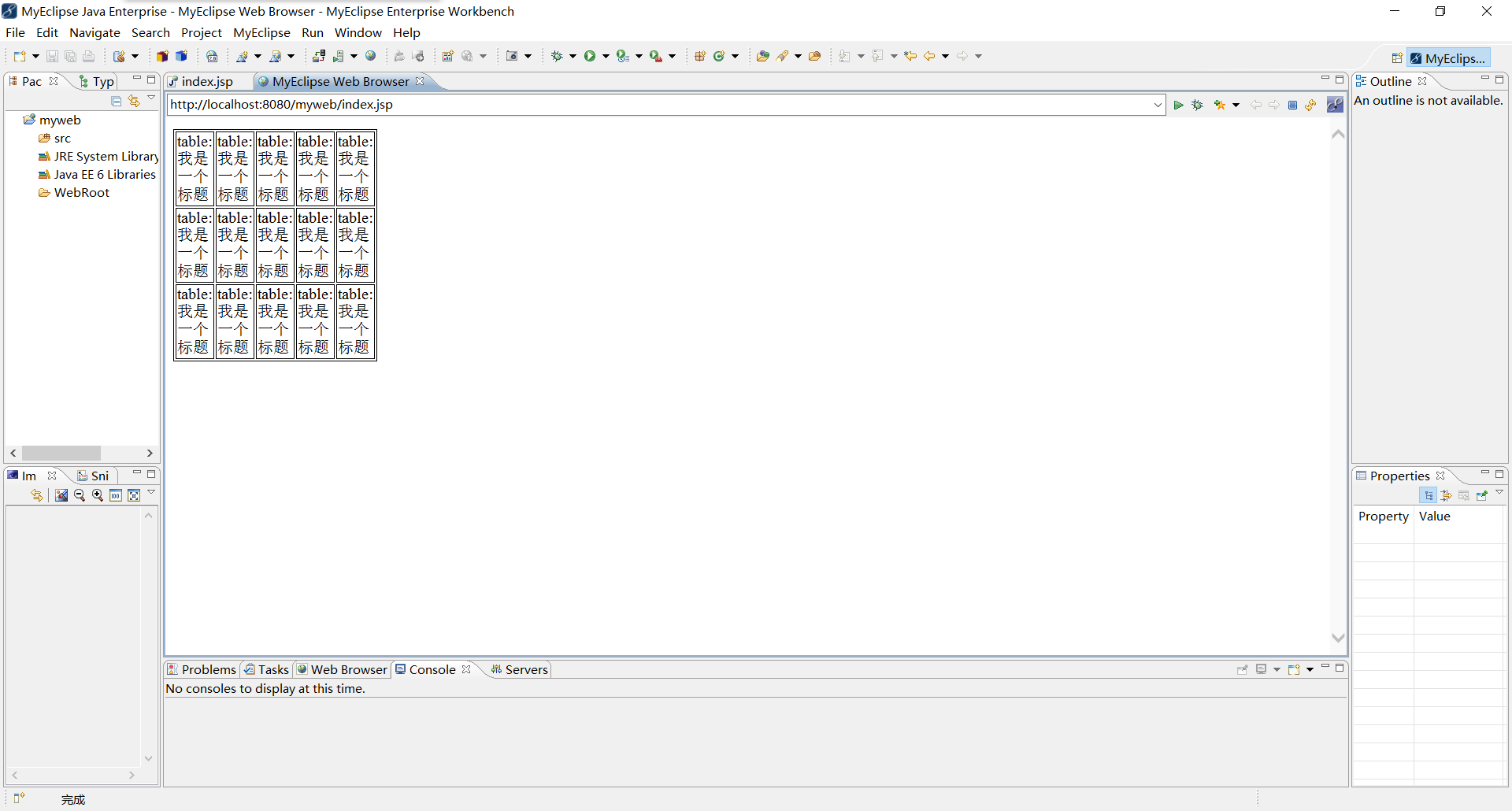Select the src folder in tree
The image size is (1512, 811).
pyautogui.click(x=54, y=138)
